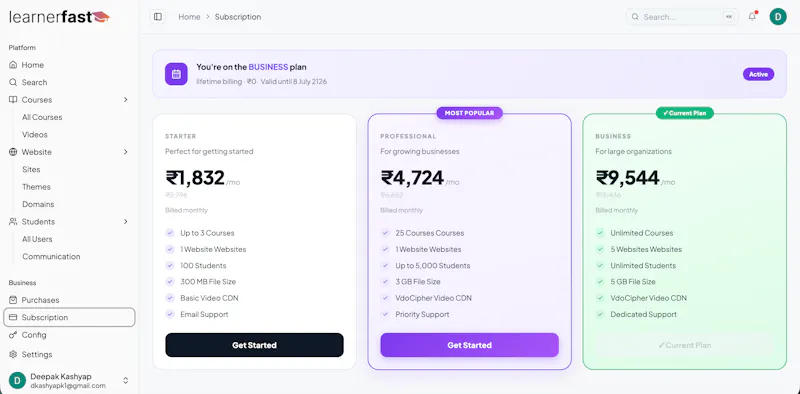Open the Domains page
The height and width of the screenshot is (394, 800).
(x=38, y=204)
